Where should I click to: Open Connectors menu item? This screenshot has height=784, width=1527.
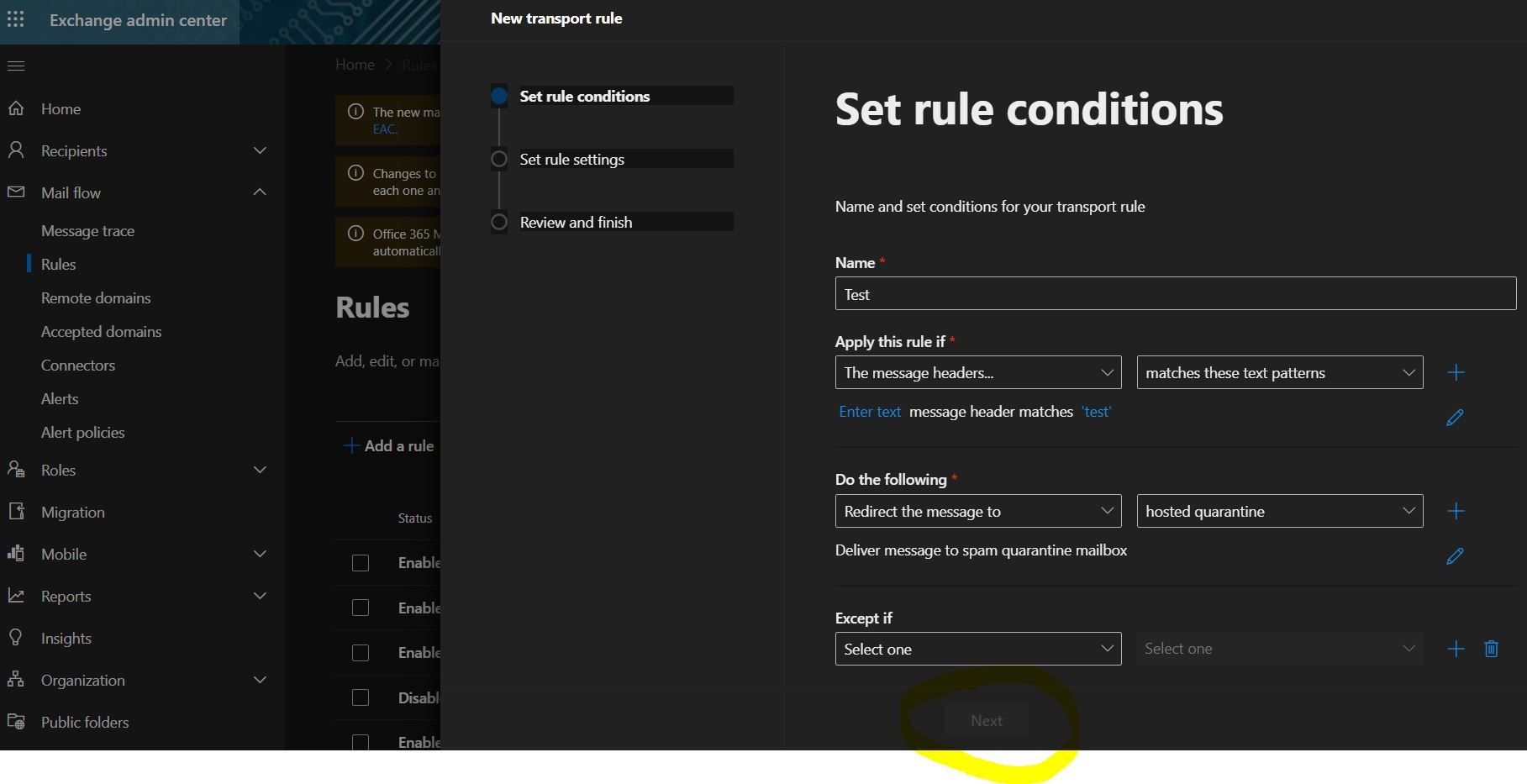coord(78,365)
